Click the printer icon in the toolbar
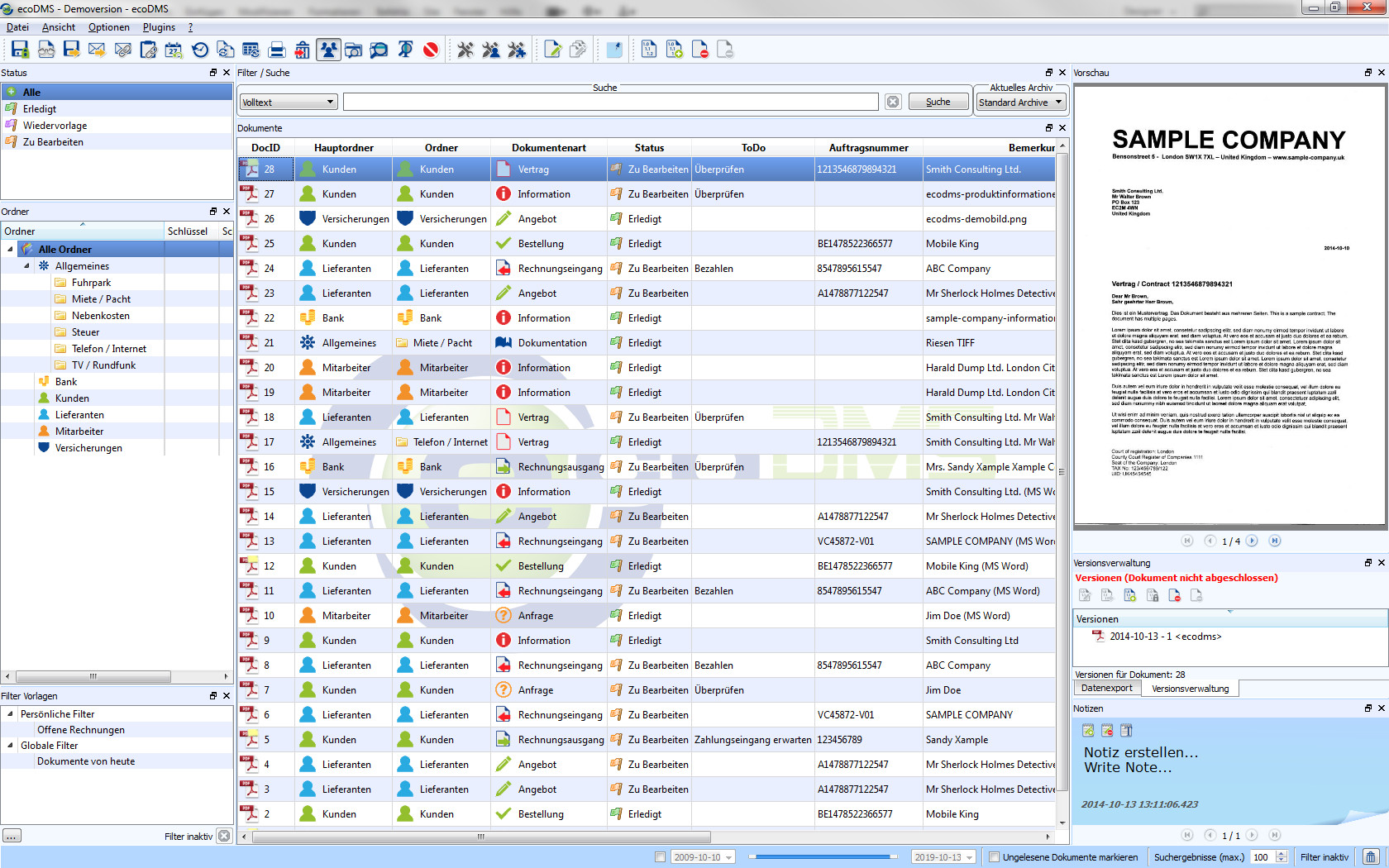The width and height of the screenshot is (1389, 868). 277,50
